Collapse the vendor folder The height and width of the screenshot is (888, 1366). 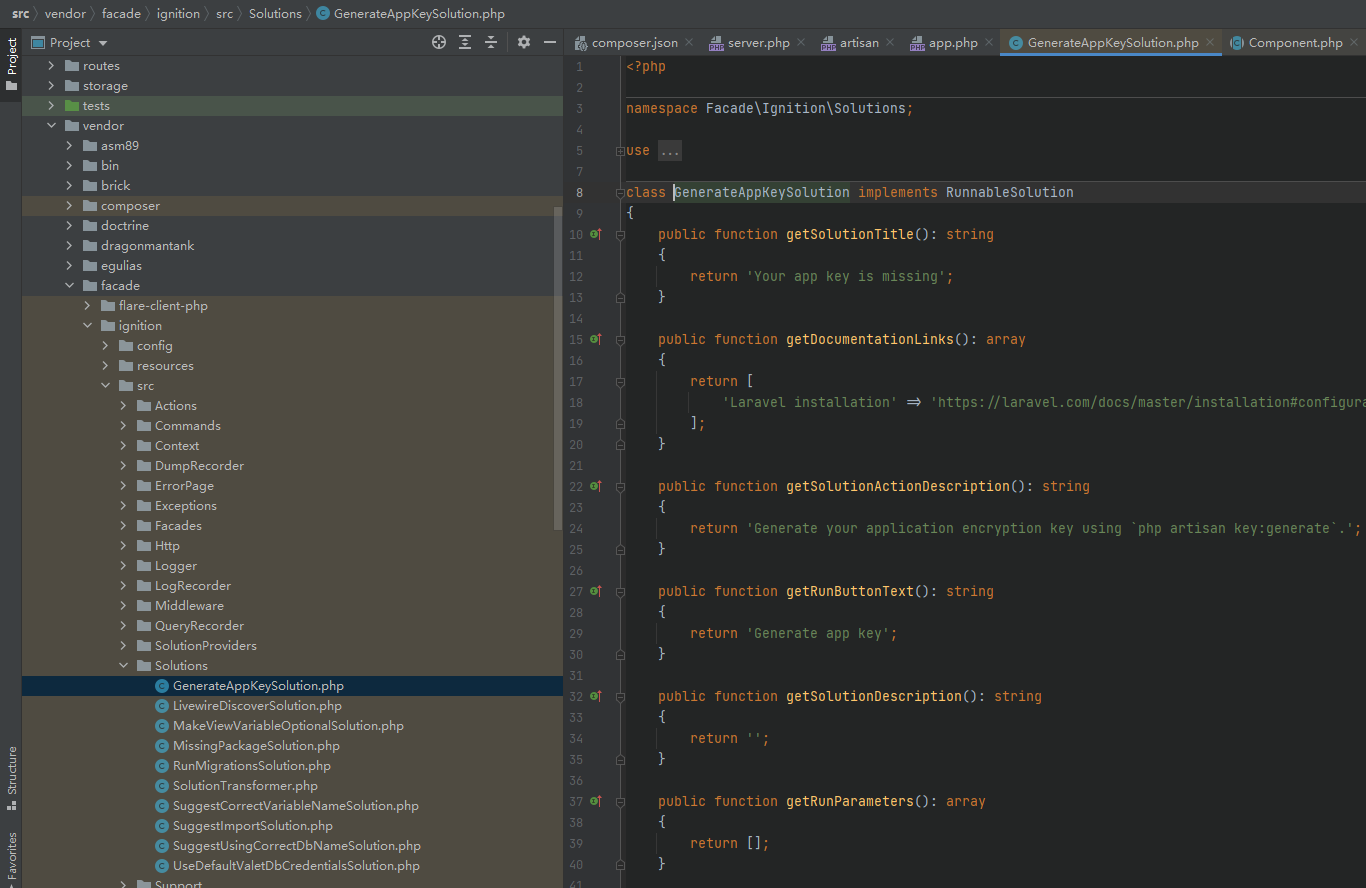click(51, 126)
